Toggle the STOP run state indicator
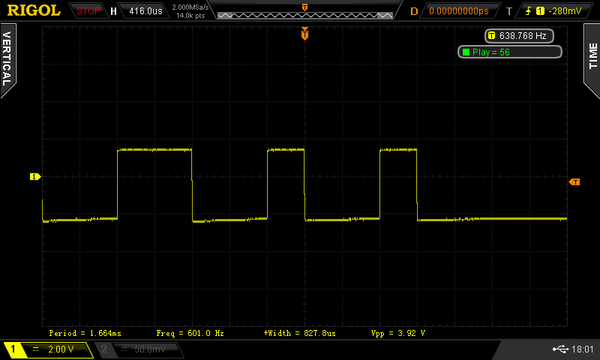This screenshot has width=600, height=360. pyautogui.click(x=88, y=11)
